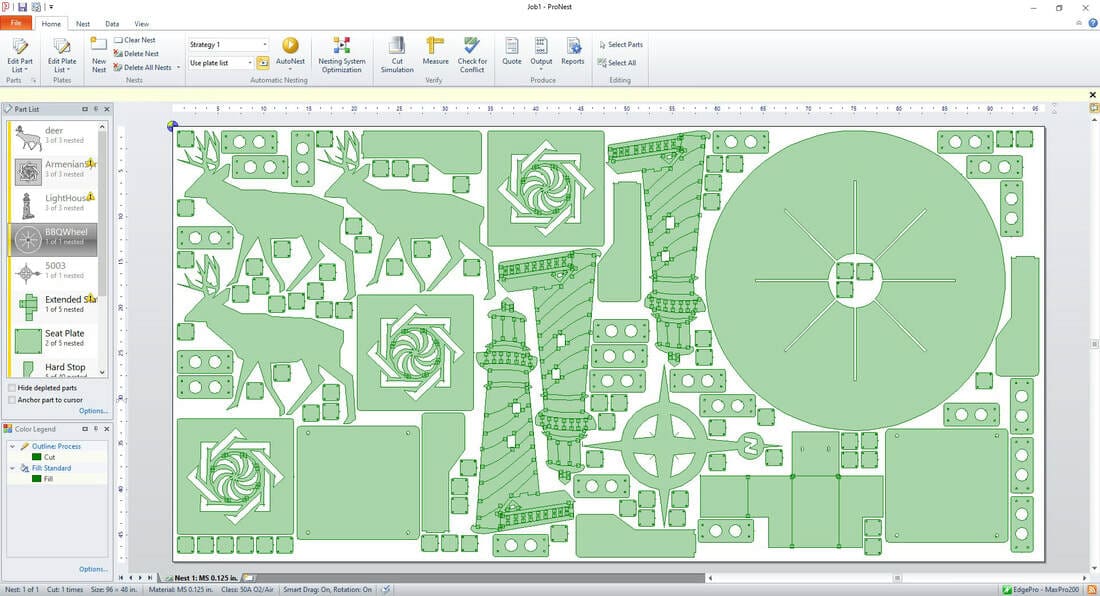Screen dimensions: 1100x596
Task: Open Nesting System Optimization
Action: coord(342,54)
